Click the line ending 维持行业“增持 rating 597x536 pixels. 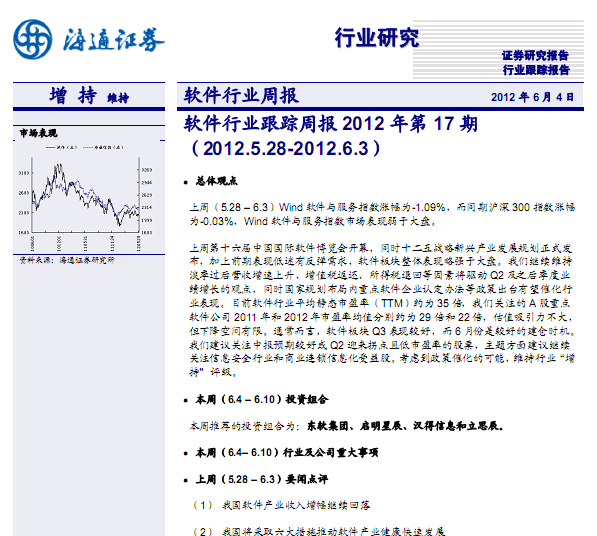(x=382, y=358)
